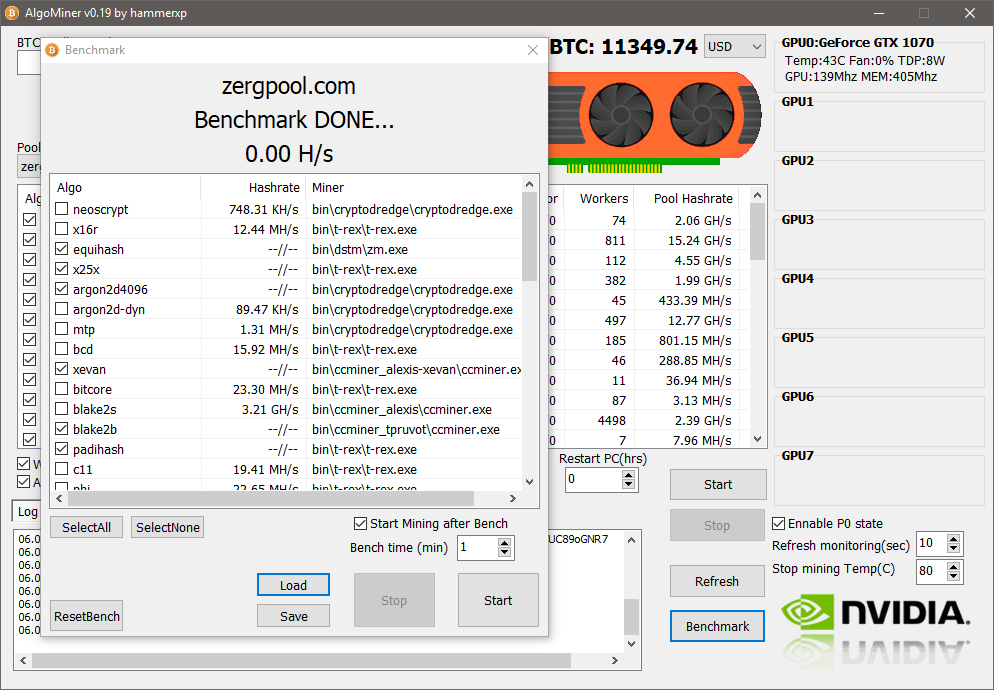The width and height of the screenshot is (994, 690).
Task: Start the benchmark in the Benchmark dialog
Action: click(x=498, y=600)
